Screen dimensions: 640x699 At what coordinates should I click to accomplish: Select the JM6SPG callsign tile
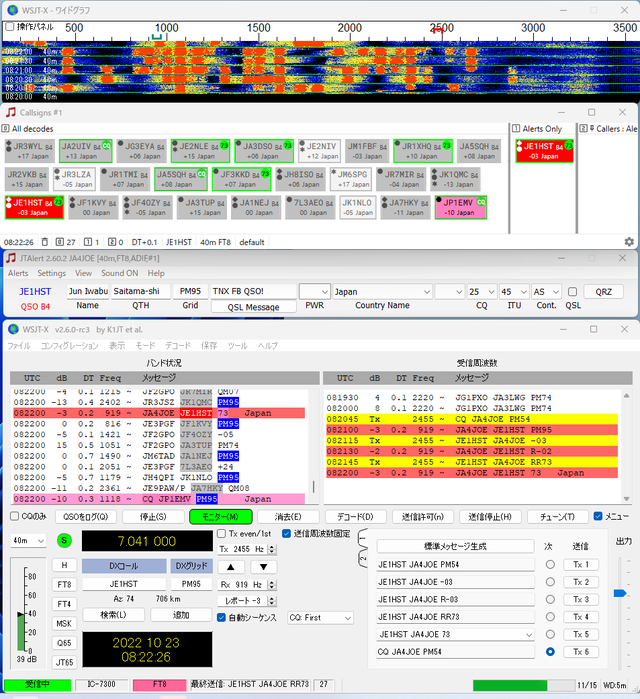350,179
